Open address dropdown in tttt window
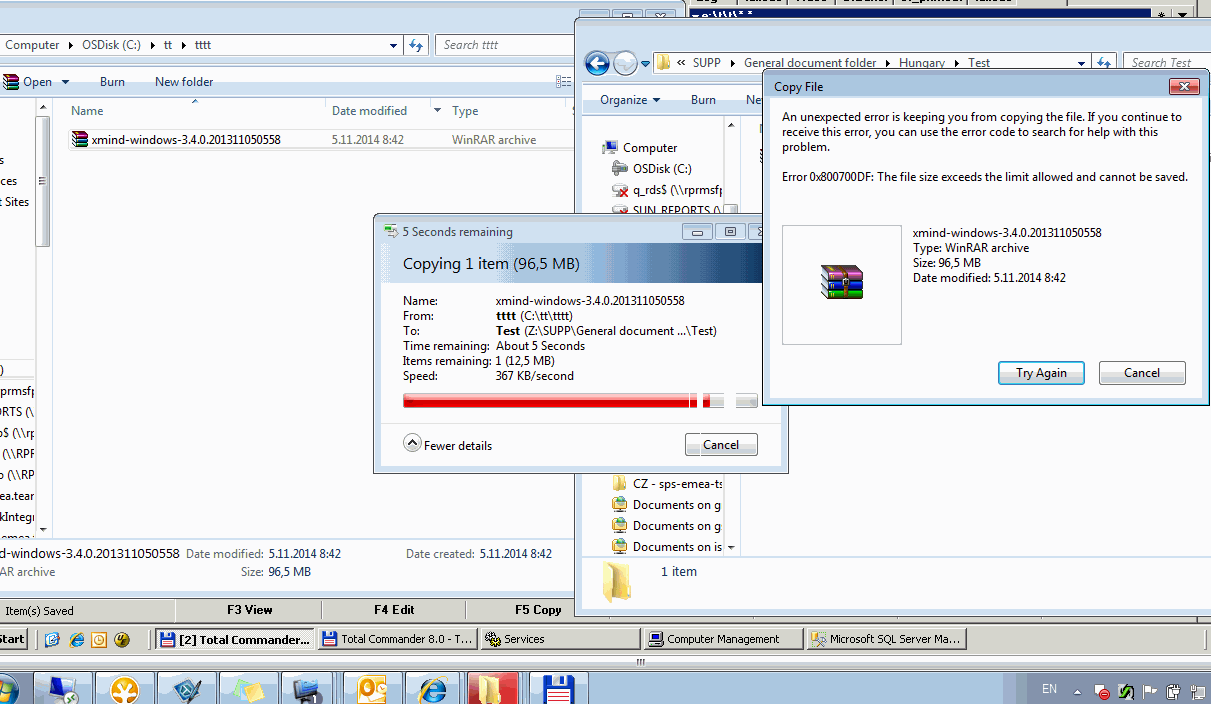The image size is (1211, 704). (x=395, y=45)
